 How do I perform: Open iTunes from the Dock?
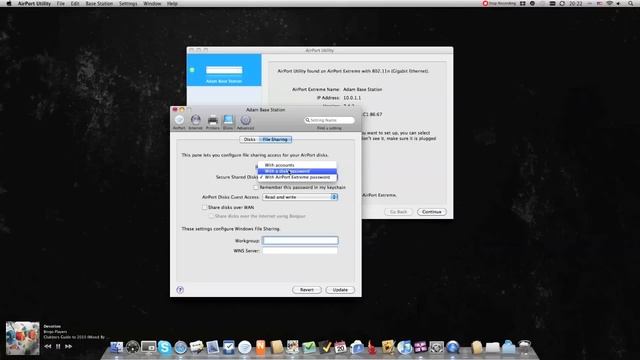point(404,347)
